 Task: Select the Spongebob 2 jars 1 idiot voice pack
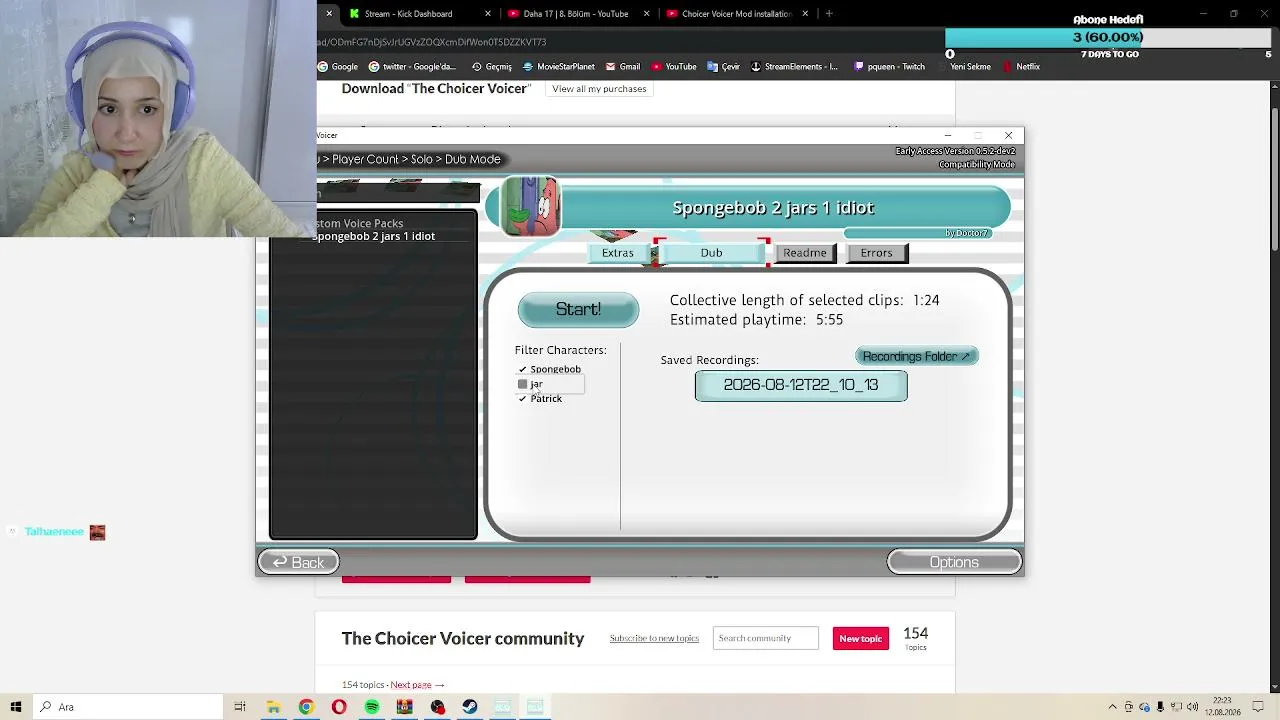click(373, 237)
